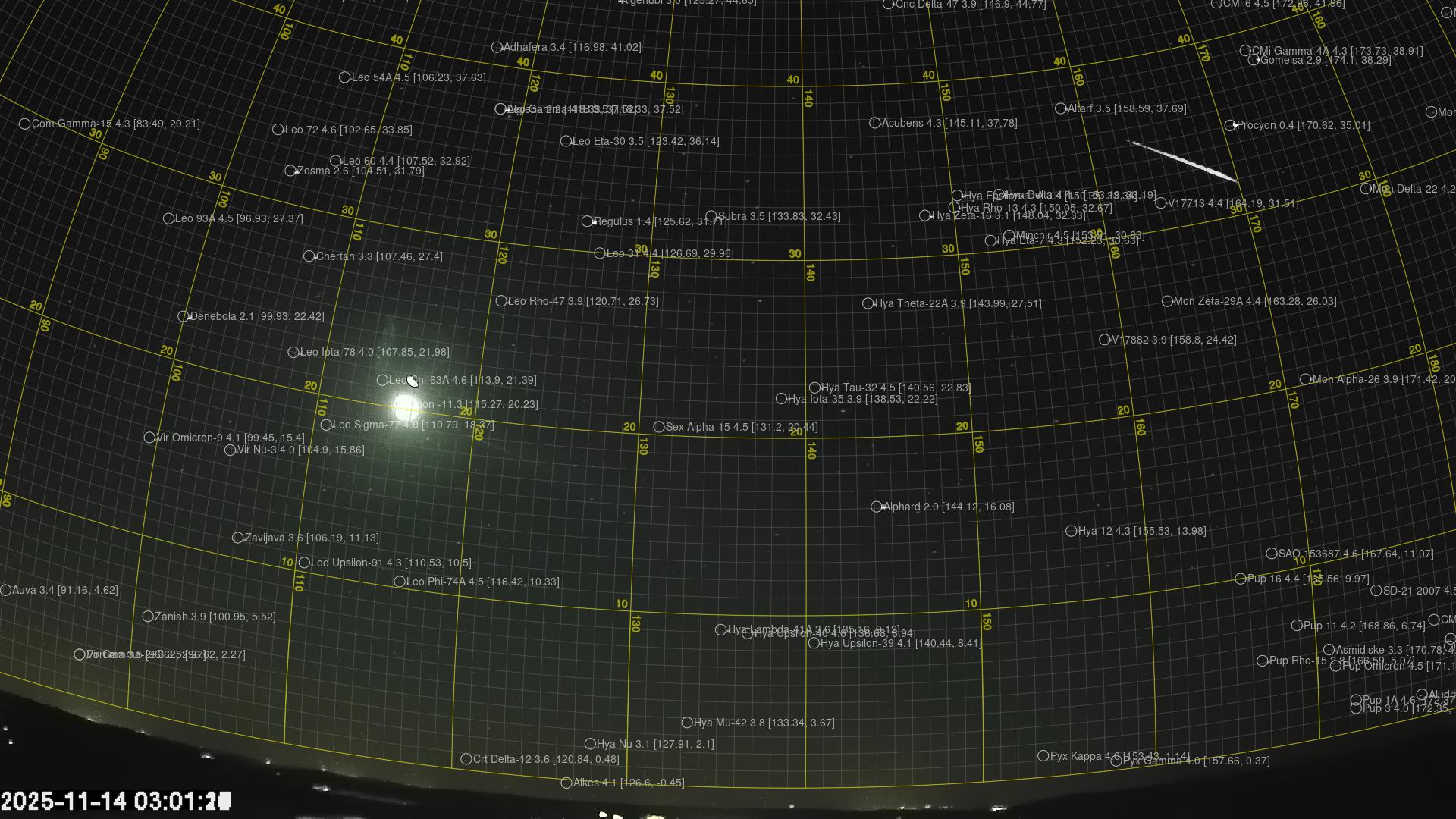Select the Alkes star marker near horizon
Image resolution: width=1456 pixels, height=819 pixels.
pyautogui.click(x=566, y=783)
